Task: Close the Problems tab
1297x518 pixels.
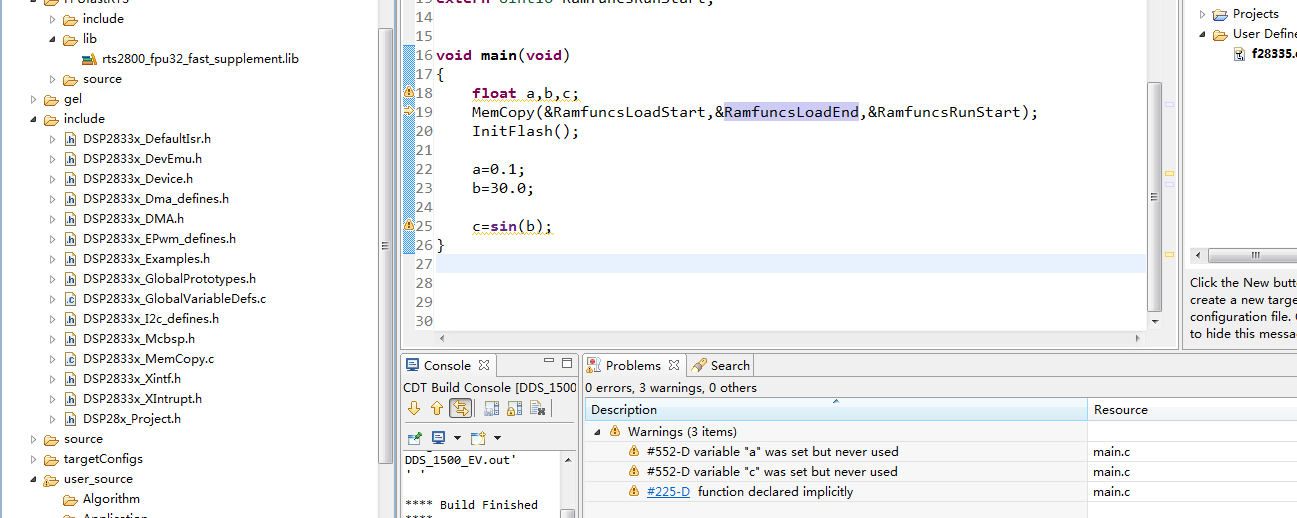Action: point(674,365)
